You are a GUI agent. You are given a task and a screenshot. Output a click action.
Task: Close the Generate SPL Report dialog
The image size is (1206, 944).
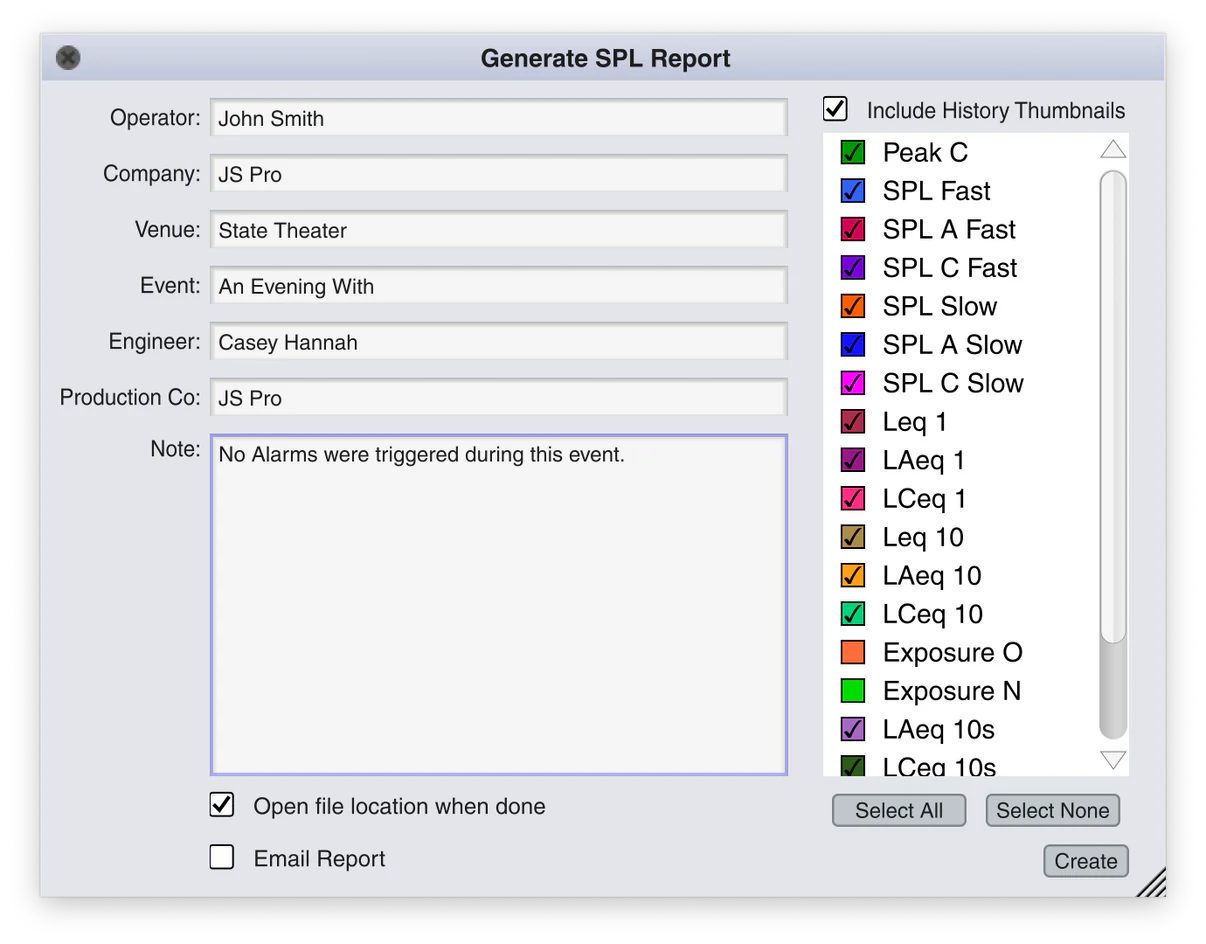(x=68, y=58)
